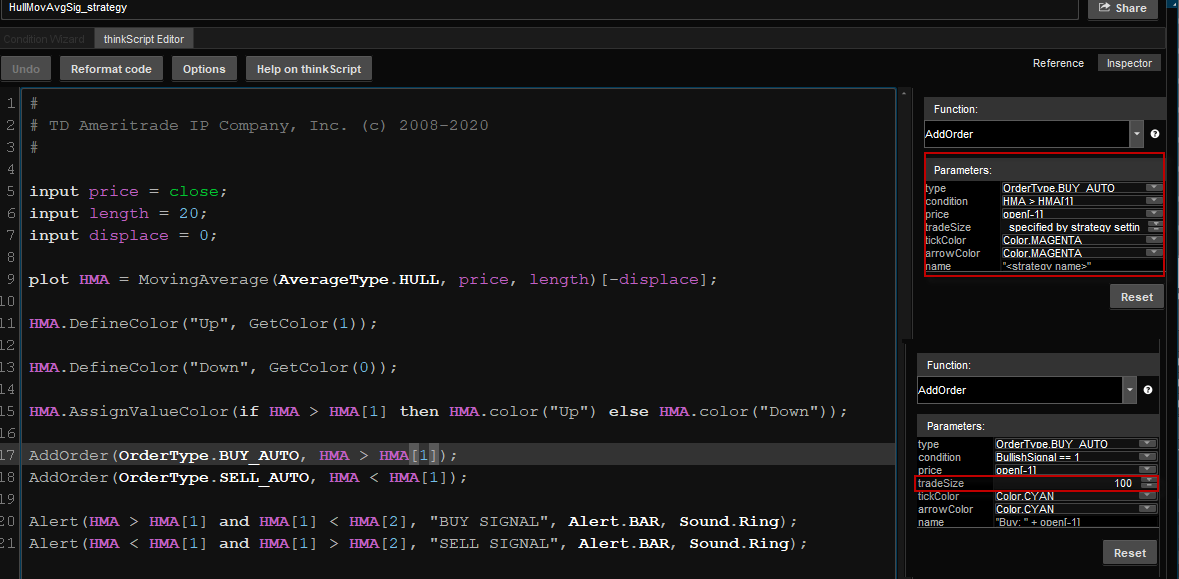Open help icon beside upper AddOrder function
This screenshot has height=579, width=1179.
(x=1154, y=134)
